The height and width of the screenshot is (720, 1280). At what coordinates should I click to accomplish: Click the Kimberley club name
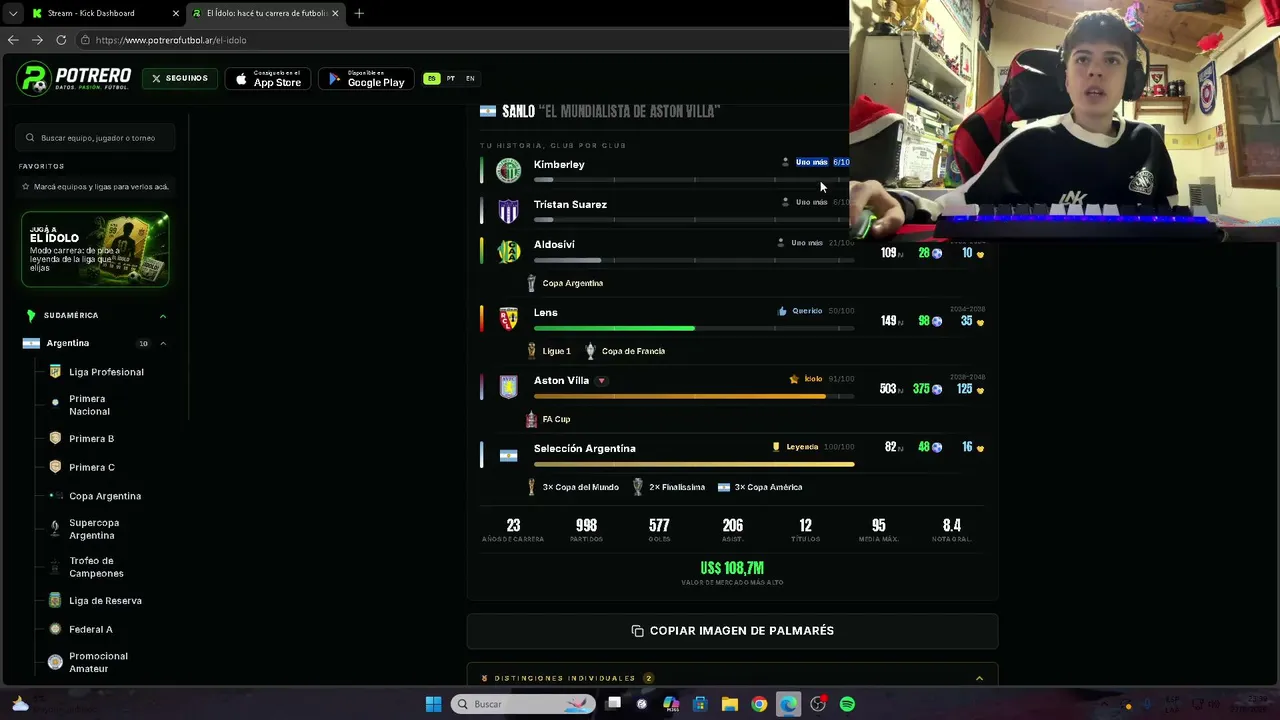(x=559, y=164)
